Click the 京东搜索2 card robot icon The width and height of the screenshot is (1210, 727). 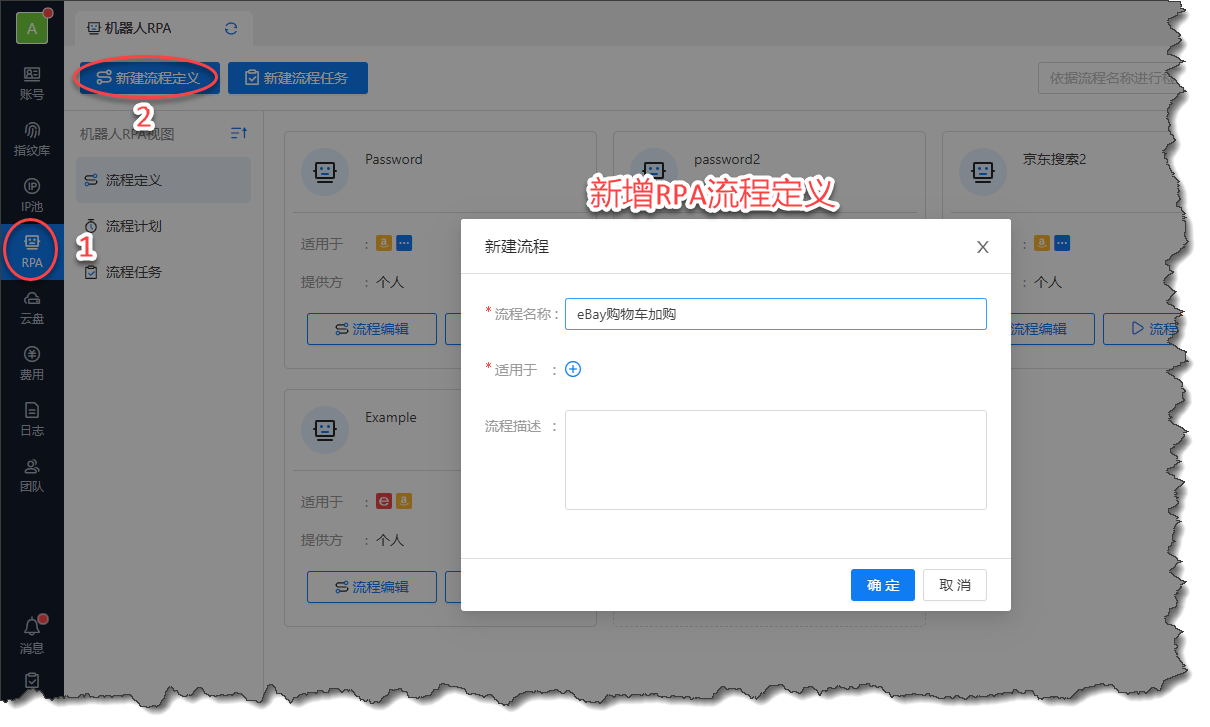[983, 172]
